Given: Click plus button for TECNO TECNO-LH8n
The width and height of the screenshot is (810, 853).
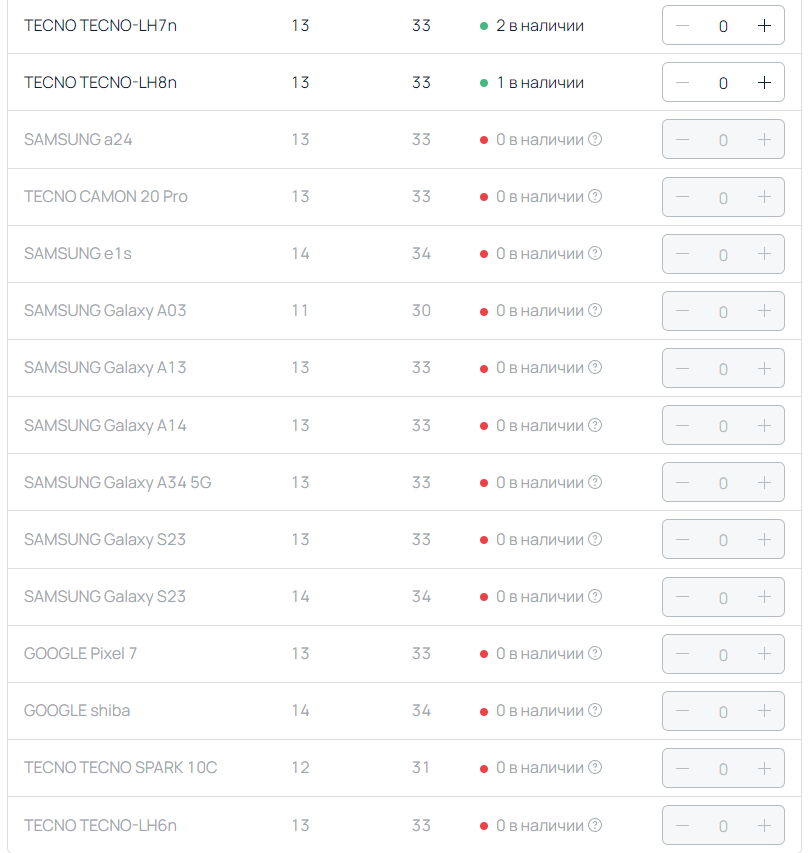Looking at the screenshot, I should [764, 83].
